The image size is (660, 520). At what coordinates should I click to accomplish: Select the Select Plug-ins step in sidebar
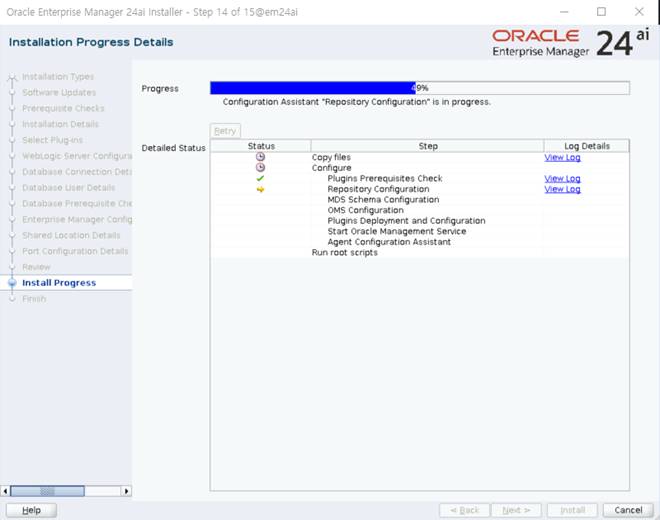point(52,140)
